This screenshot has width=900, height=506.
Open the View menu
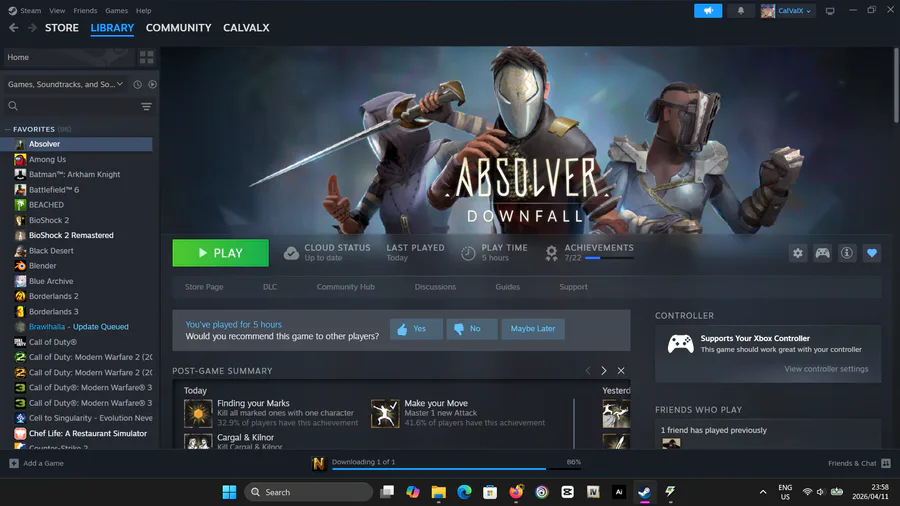(57, 10)
